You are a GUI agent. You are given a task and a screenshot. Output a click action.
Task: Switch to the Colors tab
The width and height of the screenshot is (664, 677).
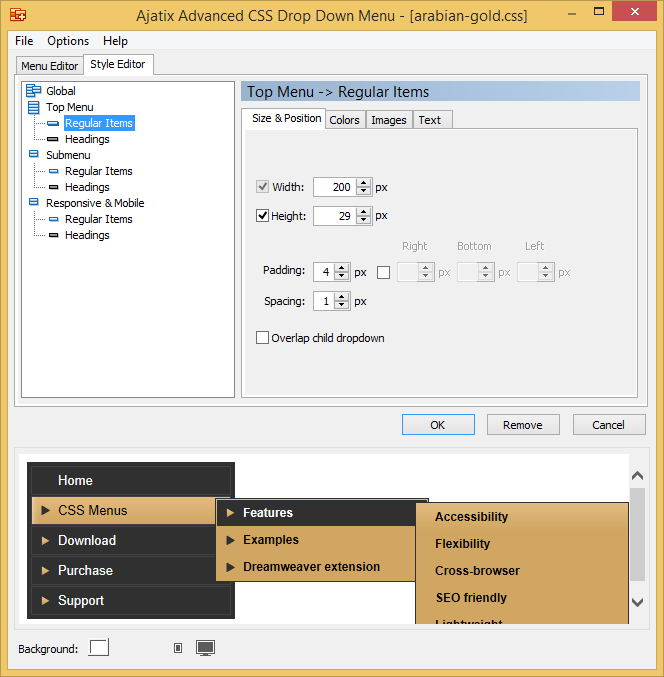click(345, 120)
